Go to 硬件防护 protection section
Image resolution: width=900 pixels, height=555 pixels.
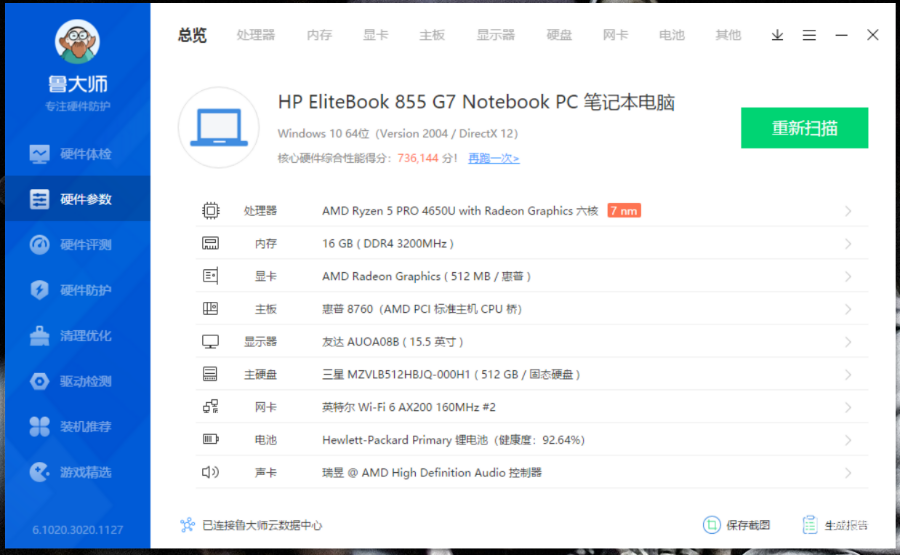pos(77,290)
